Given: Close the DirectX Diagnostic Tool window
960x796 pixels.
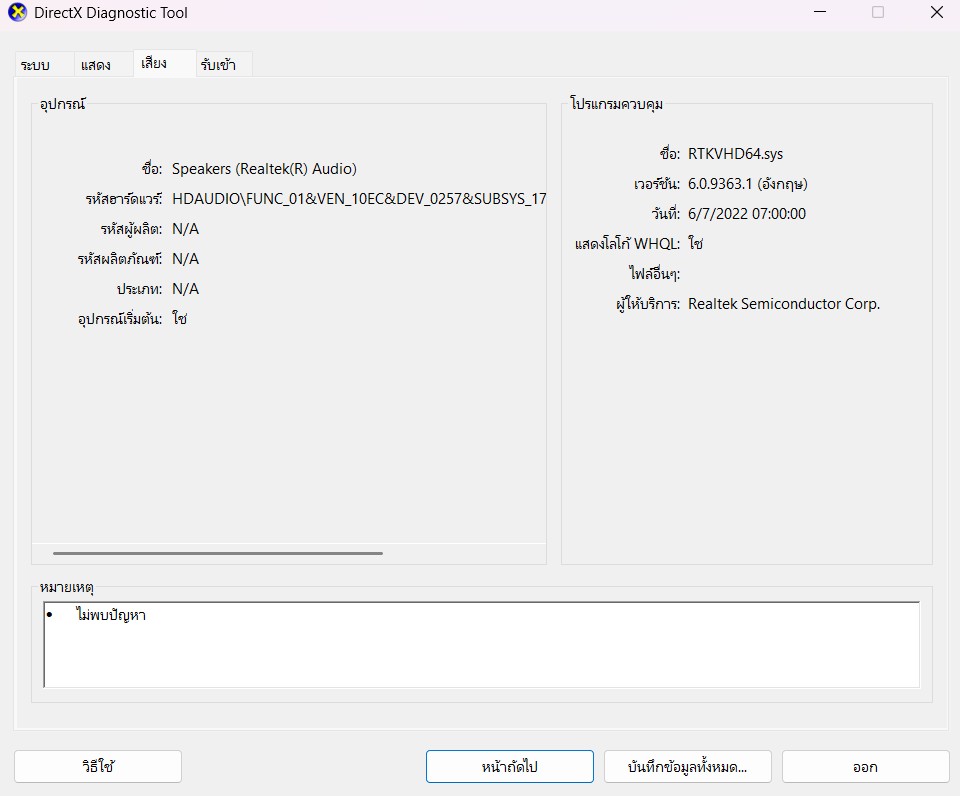Looking at the screenshot, I should (x=935, y=13).
